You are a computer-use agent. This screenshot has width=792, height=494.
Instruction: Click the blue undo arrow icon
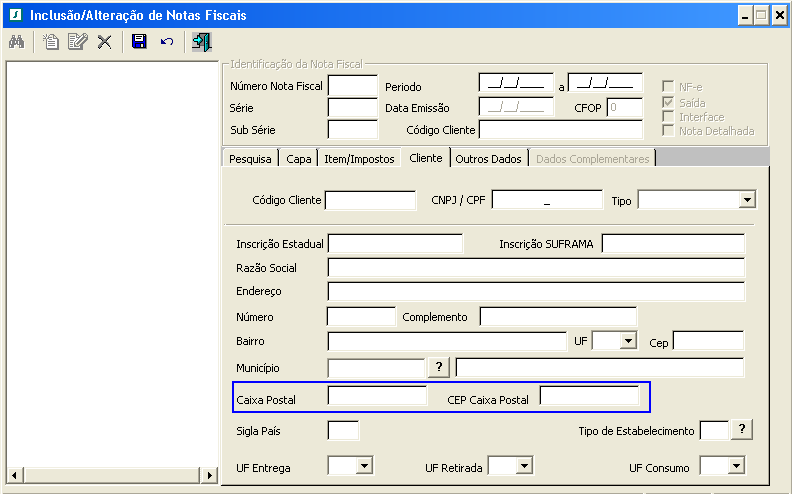167,42
